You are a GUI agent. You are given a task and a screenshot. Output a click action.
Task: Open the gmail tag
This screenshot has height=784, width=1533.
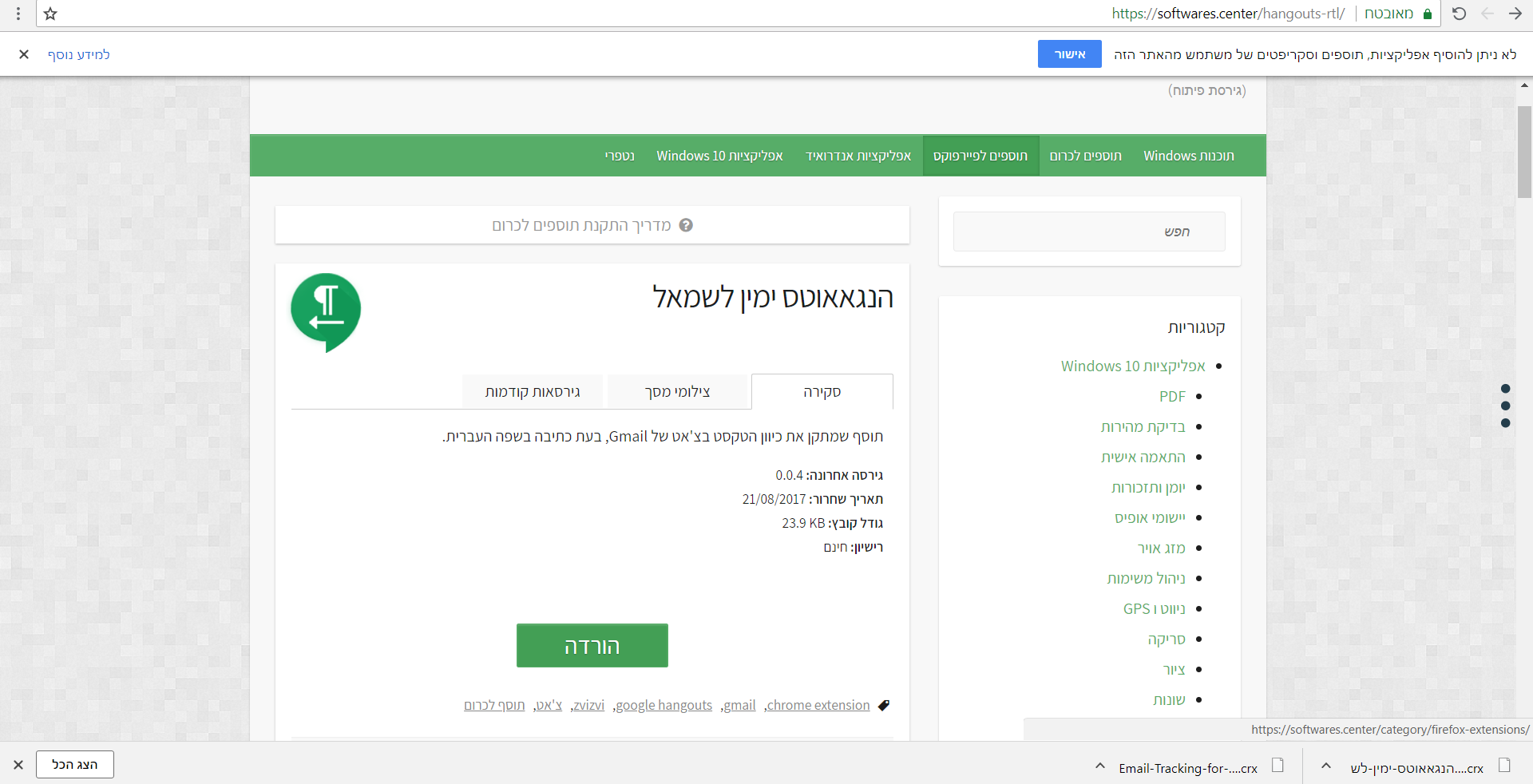pos(739,705)
